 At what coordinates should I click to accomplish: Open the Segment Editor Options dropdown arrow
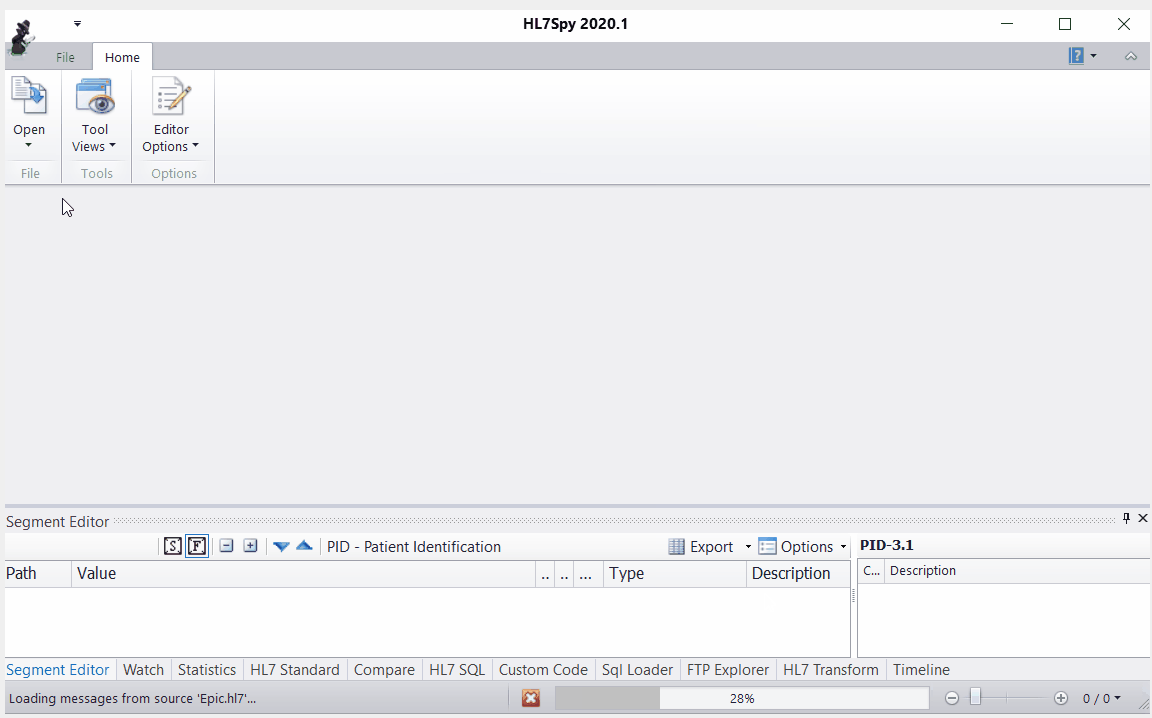843,547
